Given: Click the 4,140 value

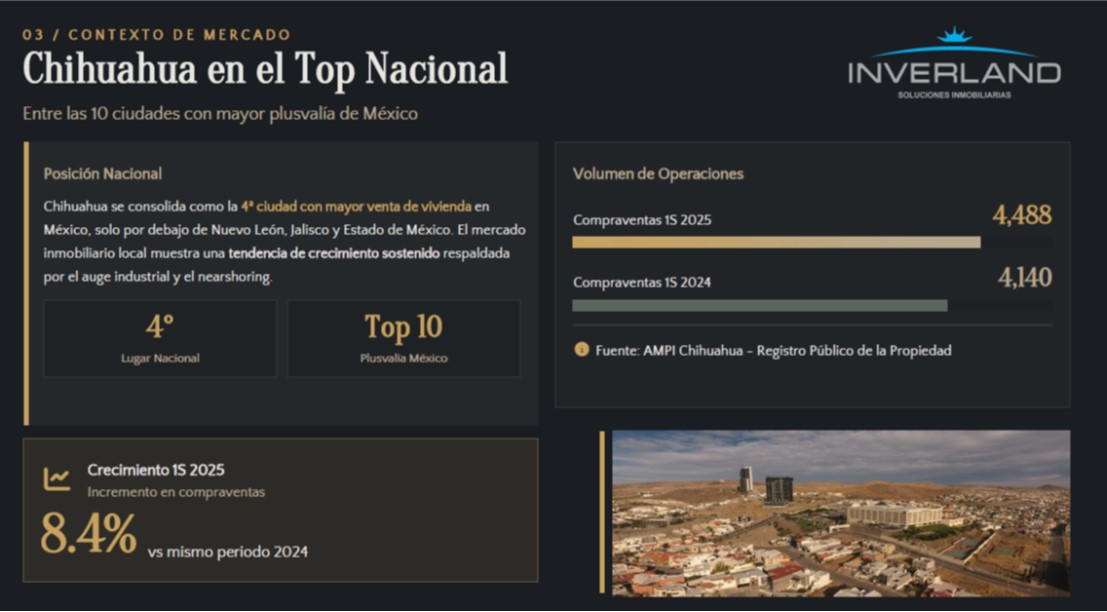Looking at the screenshot, I should click(x=1024, y=278).
